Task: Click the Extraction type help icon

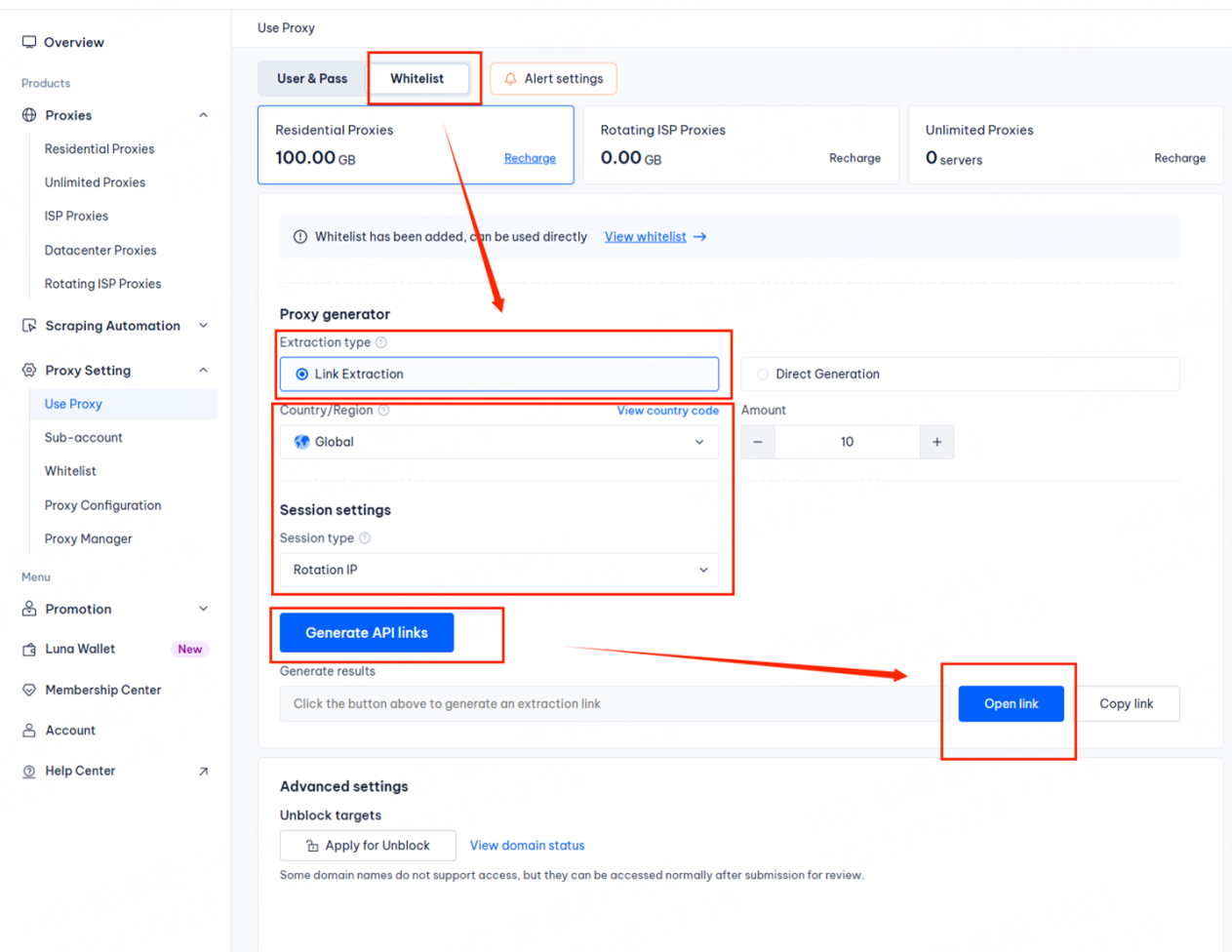Action: pyautogui.click(x=381, y=342)
